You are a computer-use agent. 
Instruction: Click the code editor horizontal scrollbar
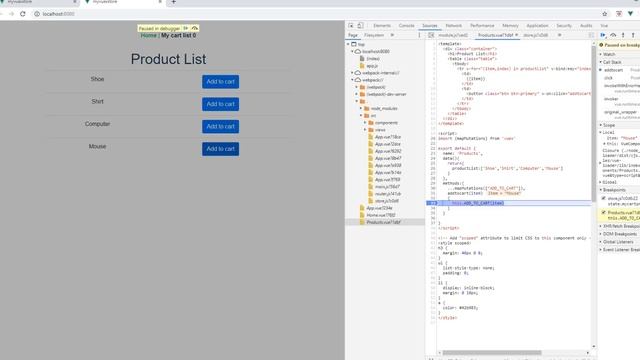(x=492, y=353)
